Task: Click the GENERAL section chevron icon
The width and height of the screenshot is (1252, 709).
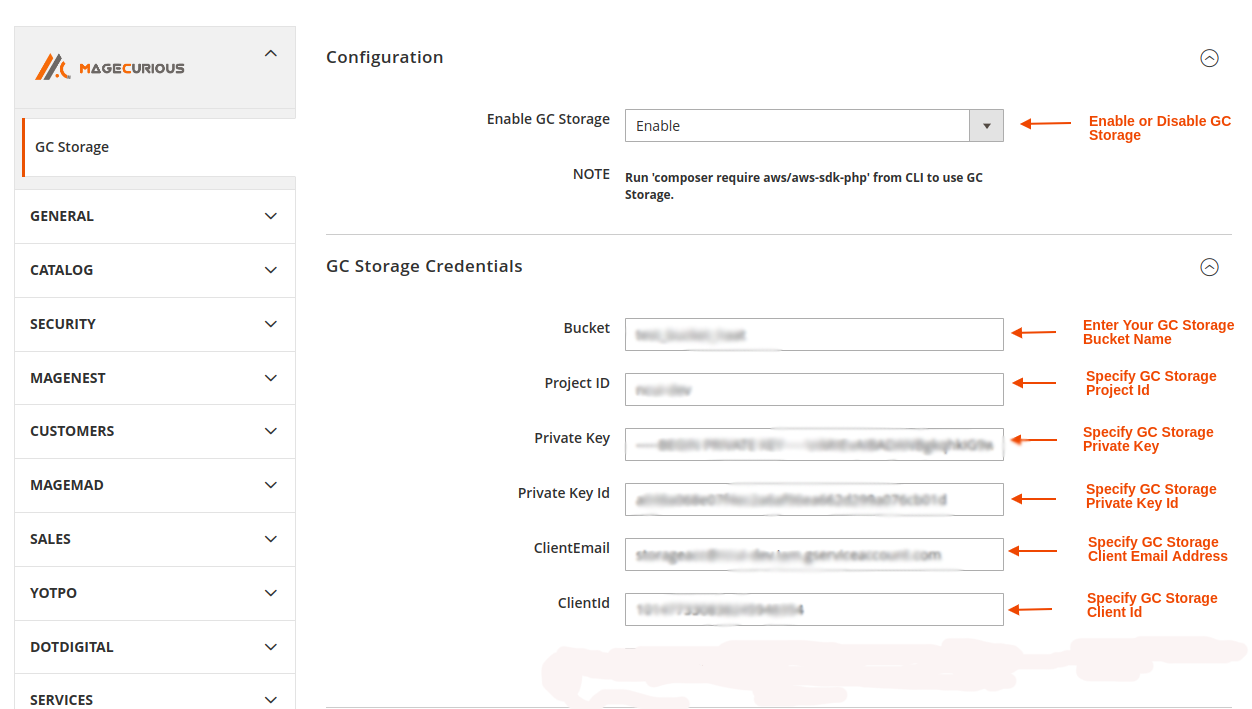Action: [x=270, y=216]
